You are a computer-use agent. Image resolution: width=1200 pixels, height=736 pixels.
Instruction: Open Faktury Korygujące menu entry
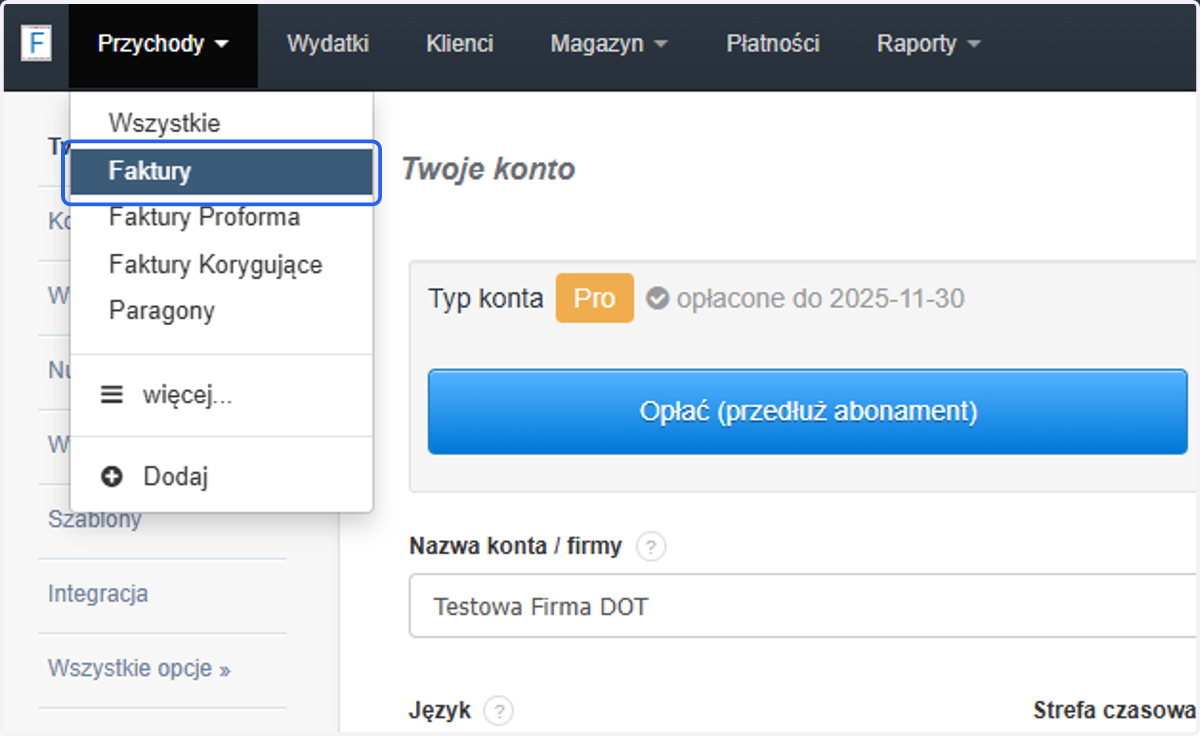(x=222, y=265)
